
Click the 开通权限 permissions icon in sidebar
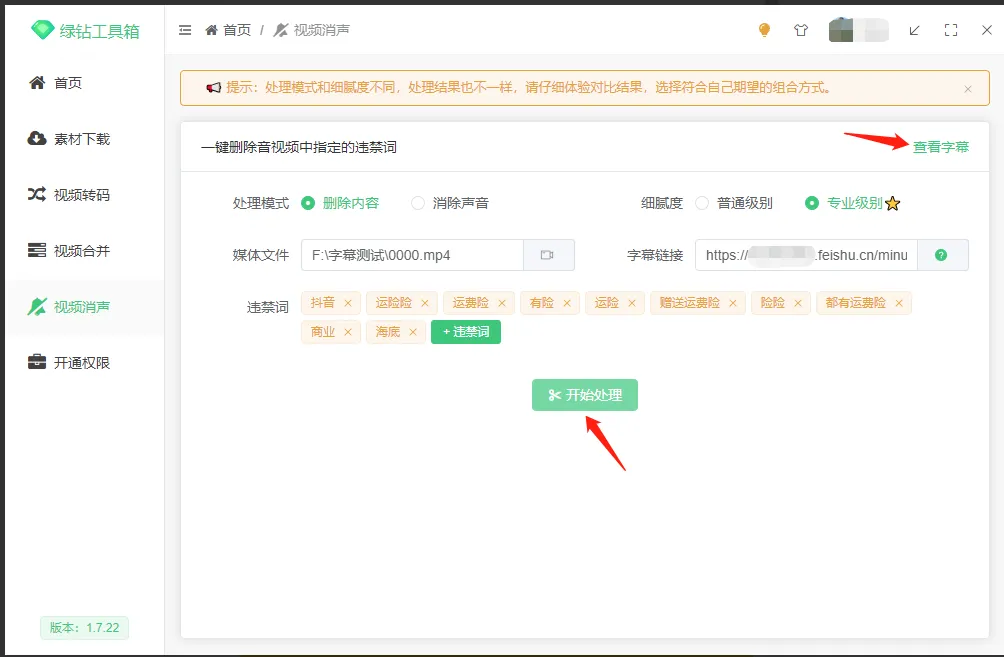click(37, 363)
